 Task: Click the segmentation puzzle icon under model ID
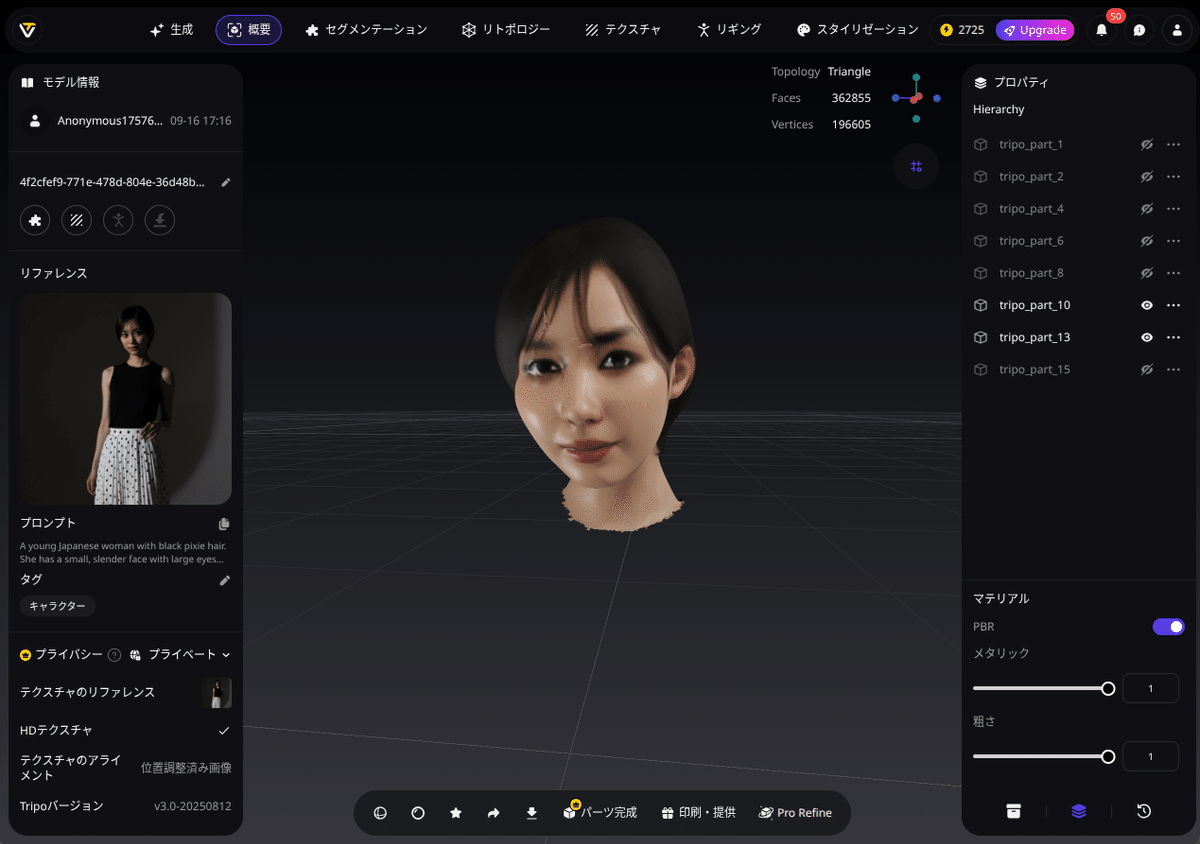pyautogui.click(x=35, y=220)
